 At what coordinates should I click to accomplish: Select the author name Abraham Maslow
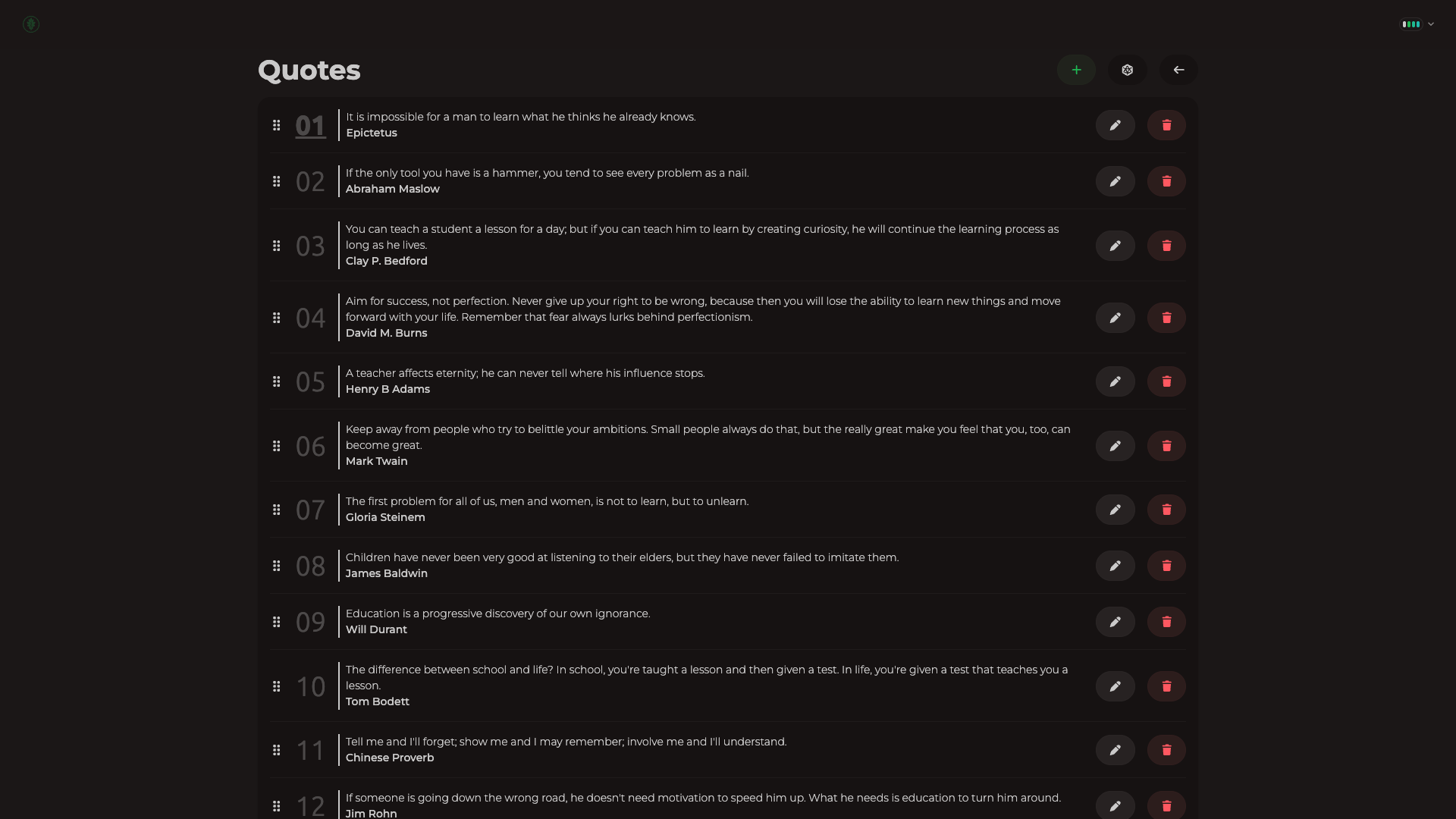(x=393, y=189)
